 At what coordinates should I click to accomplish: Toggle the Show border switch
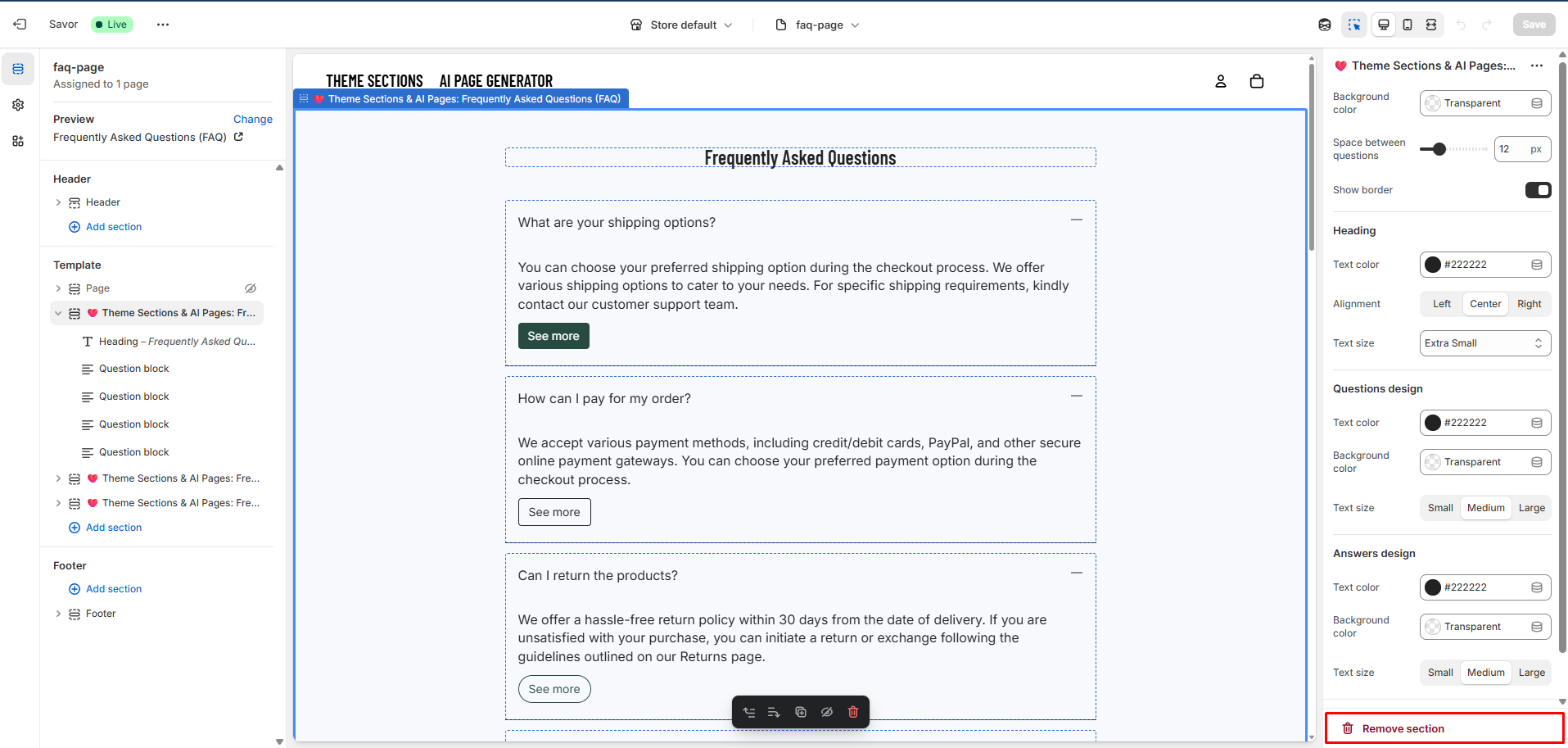pyautogui.click(x=1538, y=190)
